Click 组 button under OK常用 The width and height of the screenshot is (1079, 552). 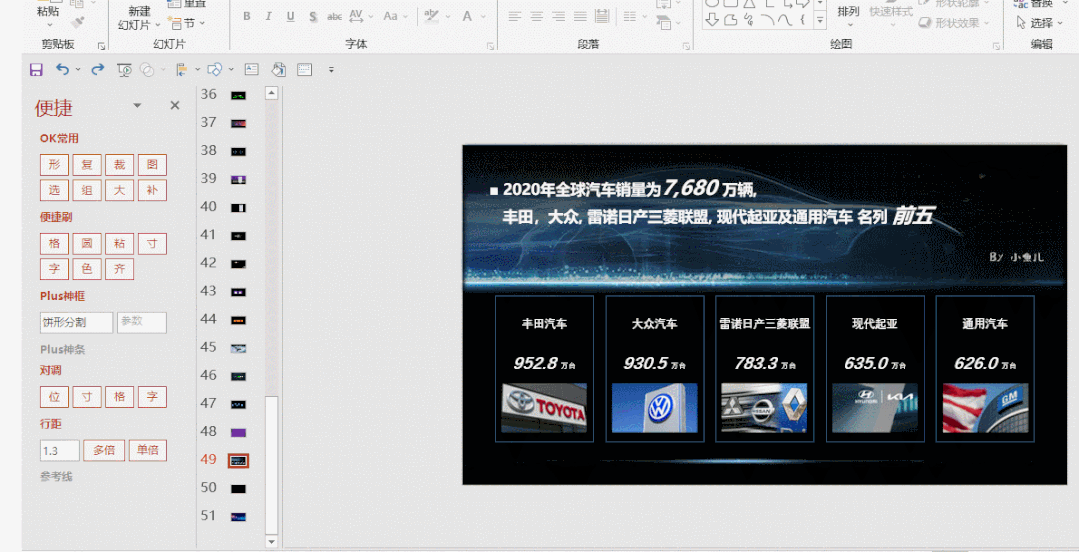click(87, 190)
